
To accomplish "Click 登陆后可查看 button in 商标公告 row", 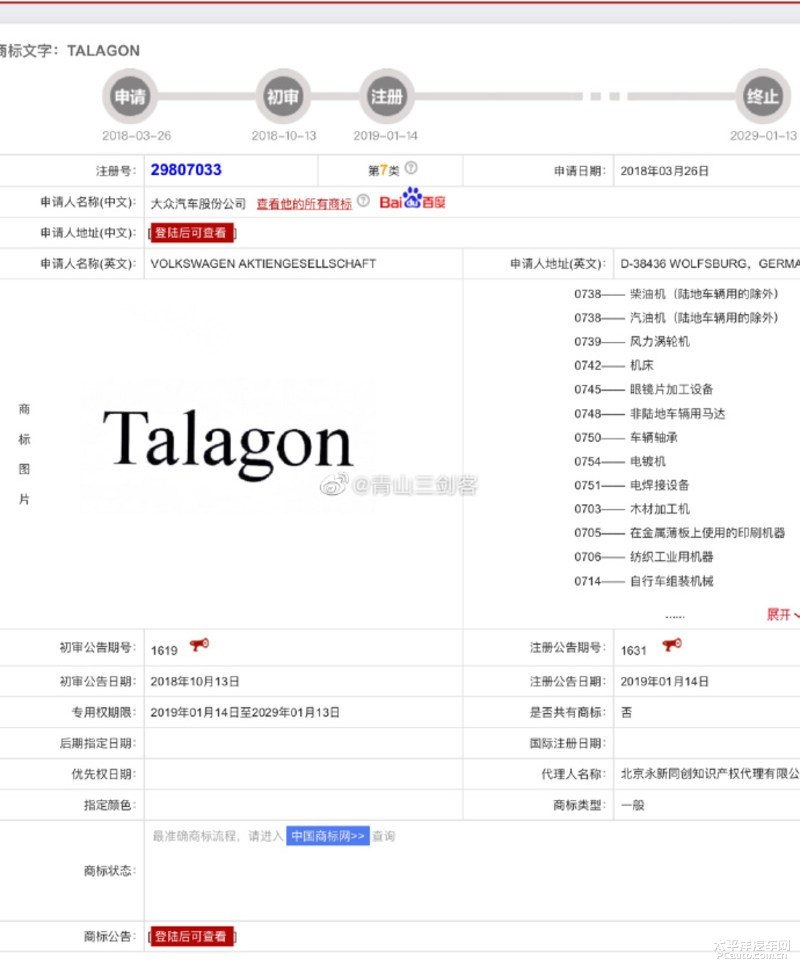I will point(192,936).
